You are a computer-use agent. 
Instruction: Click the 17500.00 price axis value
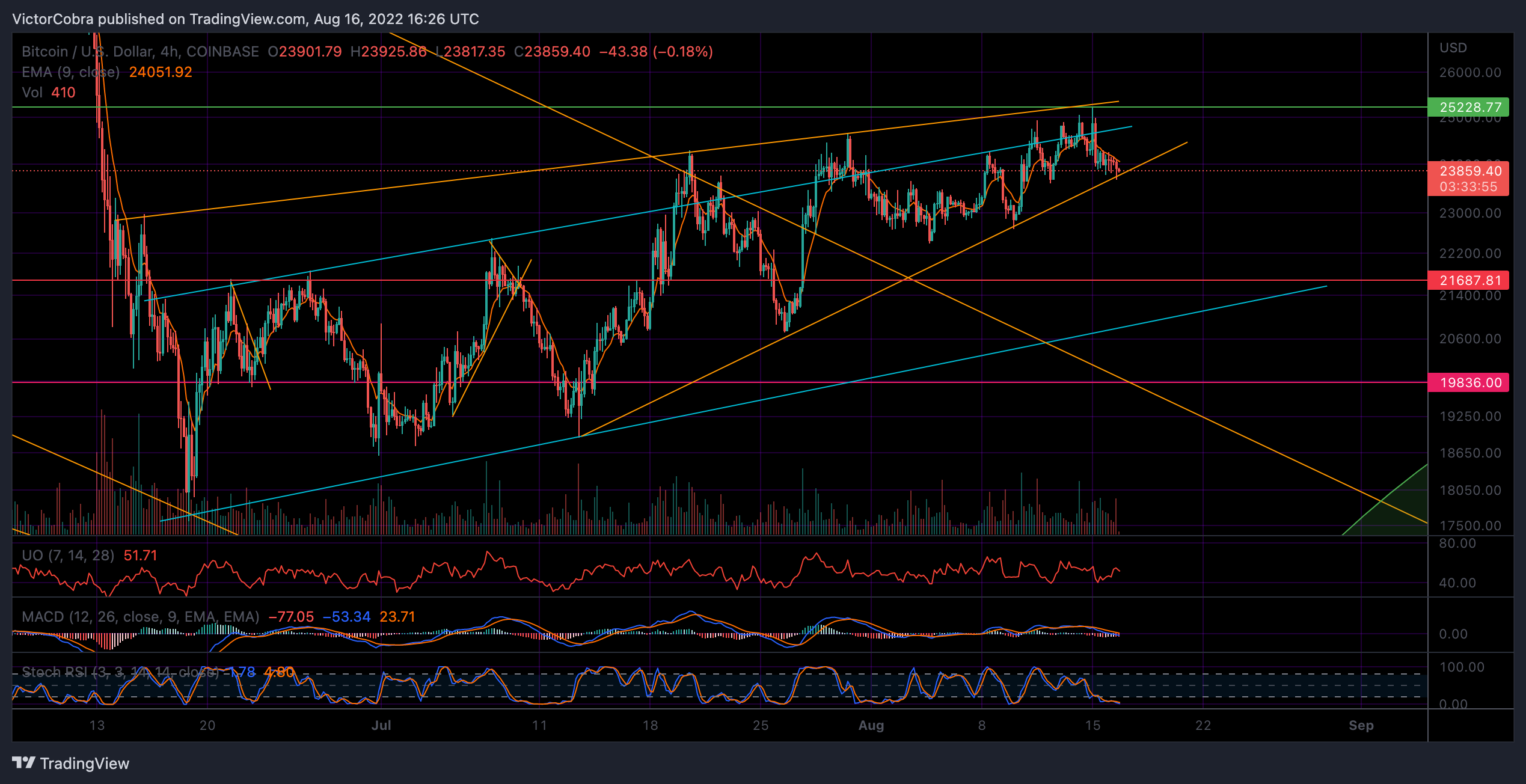pos(1470,525)
